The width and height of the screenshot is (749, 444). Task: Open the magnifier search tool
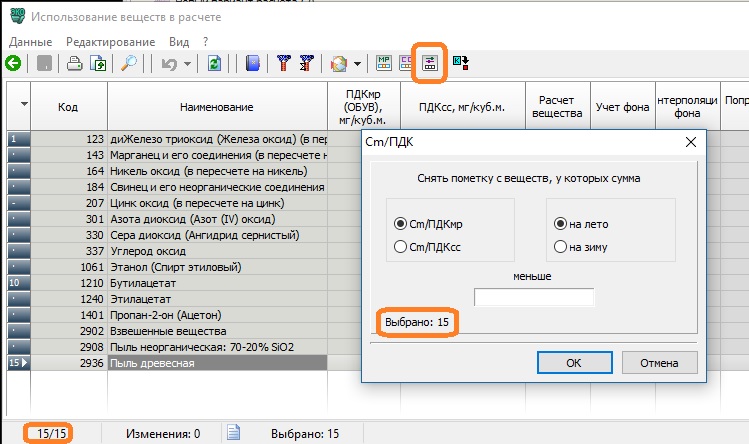tap(129, 63)
